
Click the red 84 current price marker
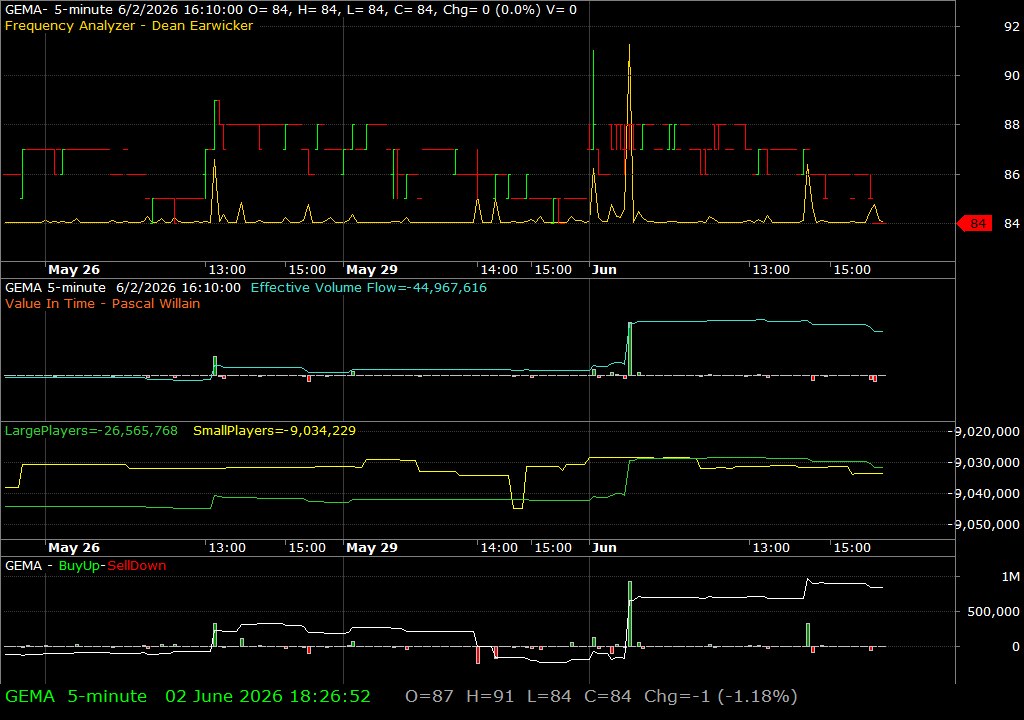(974, 223)
